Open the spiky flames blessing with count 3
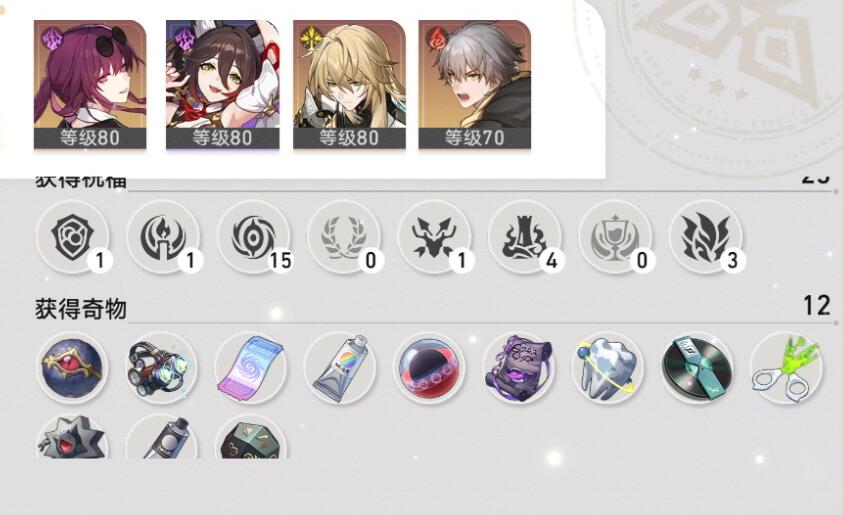Screen dimensions: 843x515 [x=705, y=237]
